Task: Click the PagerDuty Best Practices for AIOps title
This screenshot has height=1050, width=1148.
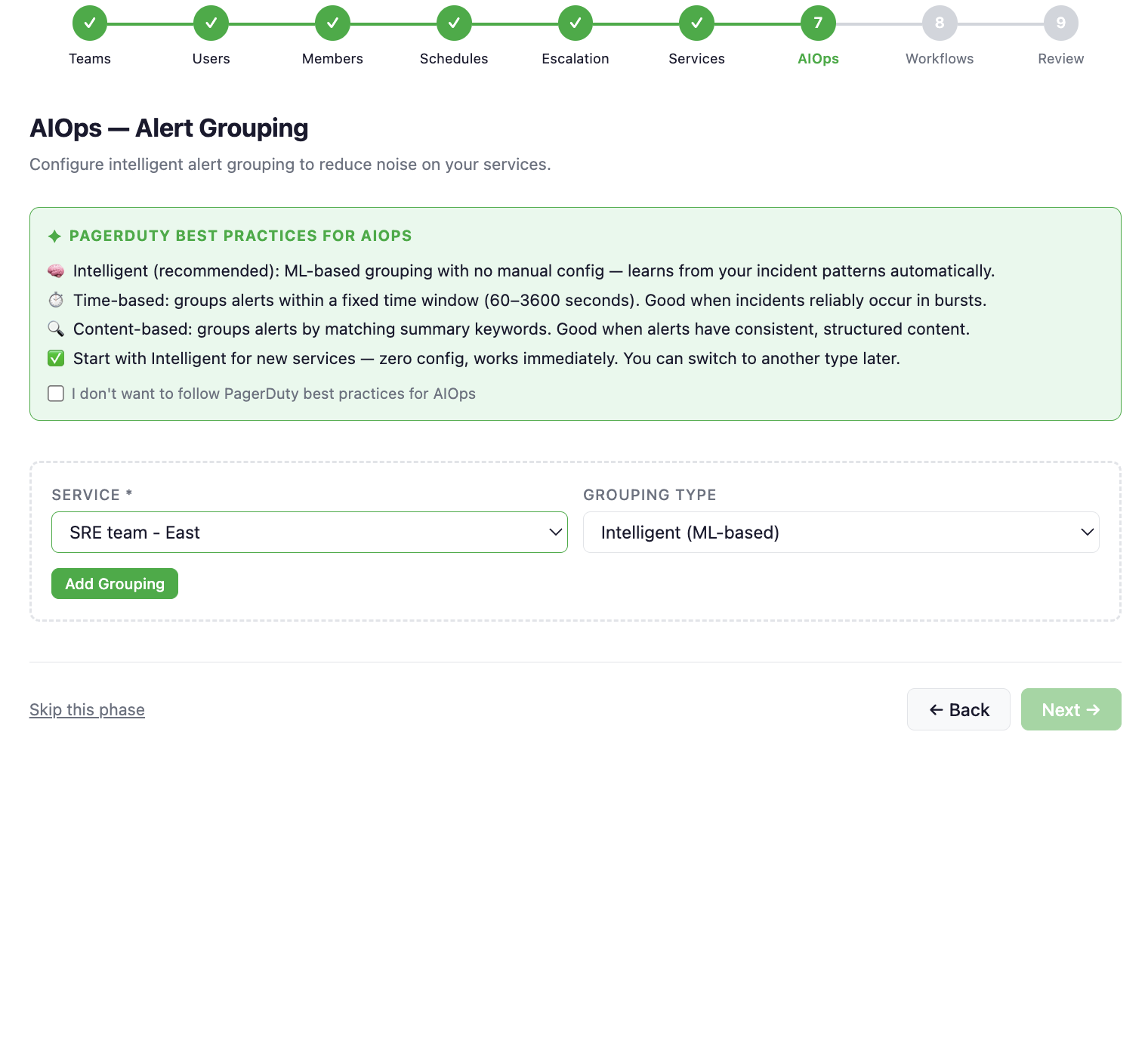Action: [x=241, y=236]
